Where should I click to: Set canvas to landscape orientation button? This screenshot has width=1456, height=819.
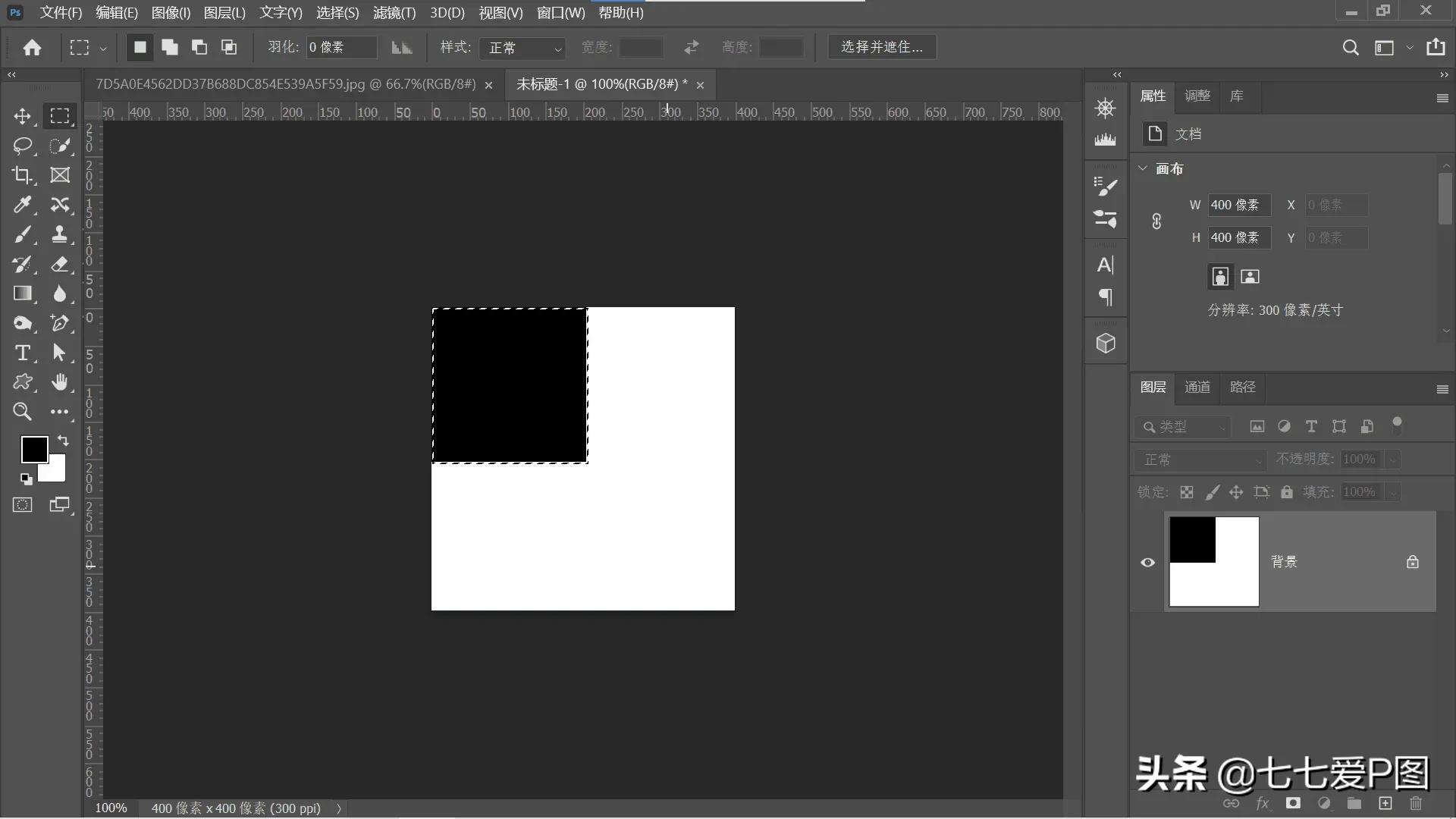(x=1250, y=277)
